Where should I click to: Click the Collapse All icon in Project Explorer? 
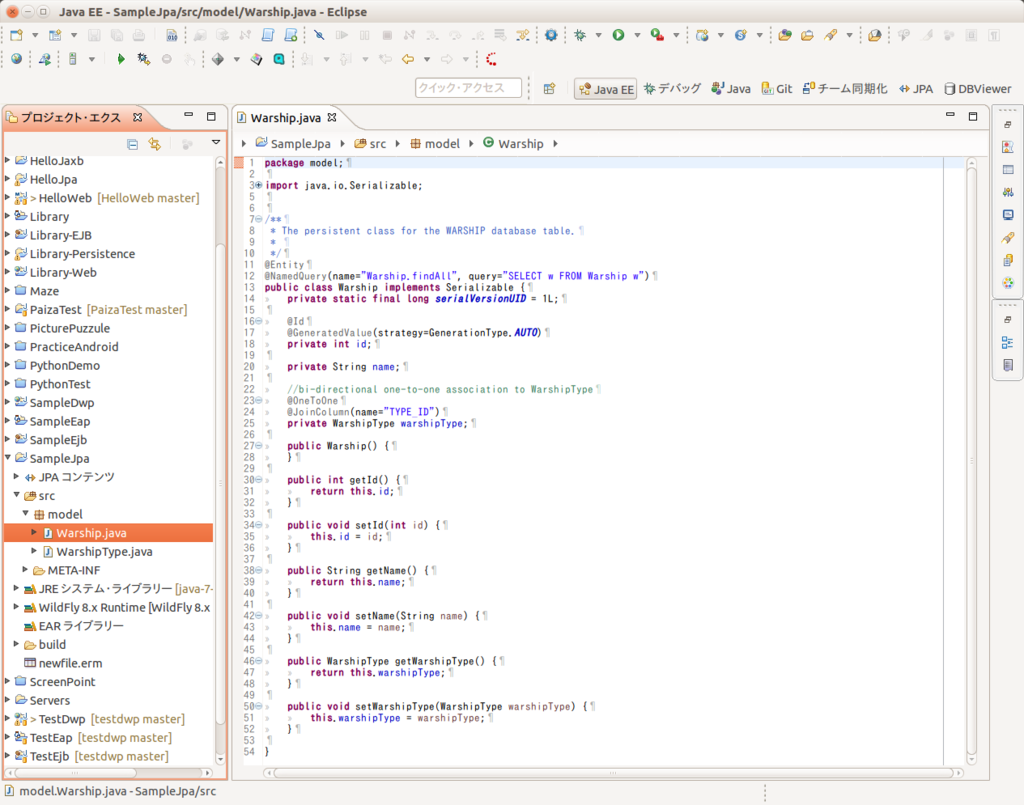[x=132, y=144]
